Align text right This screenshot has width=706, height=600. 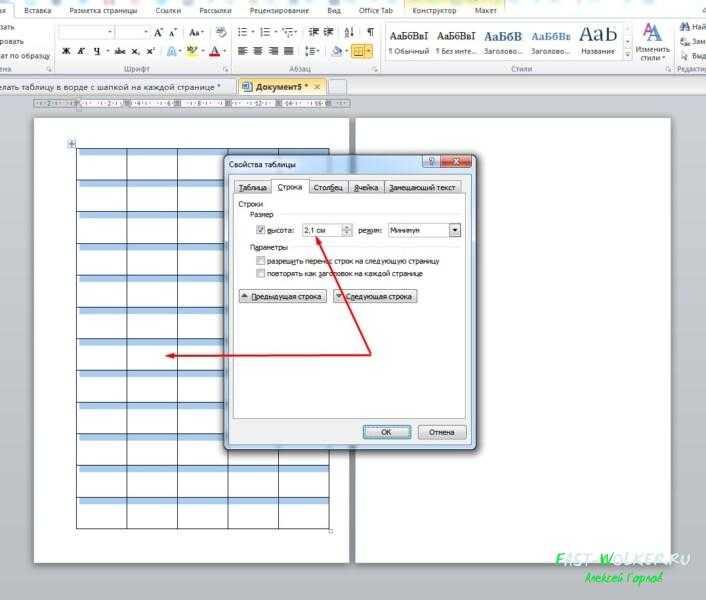point(273,51)
